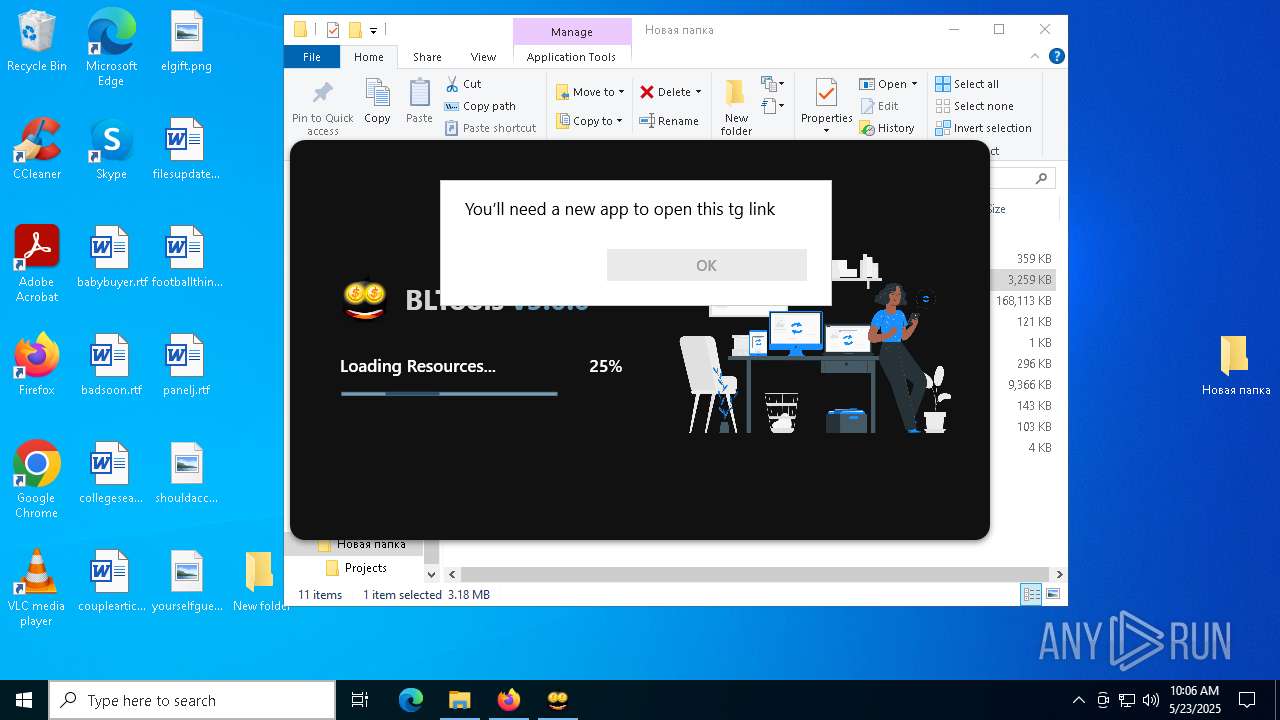Click the blue Help question mark icon
This screenshot has height=720, width=1280.
pos(1056,56)
